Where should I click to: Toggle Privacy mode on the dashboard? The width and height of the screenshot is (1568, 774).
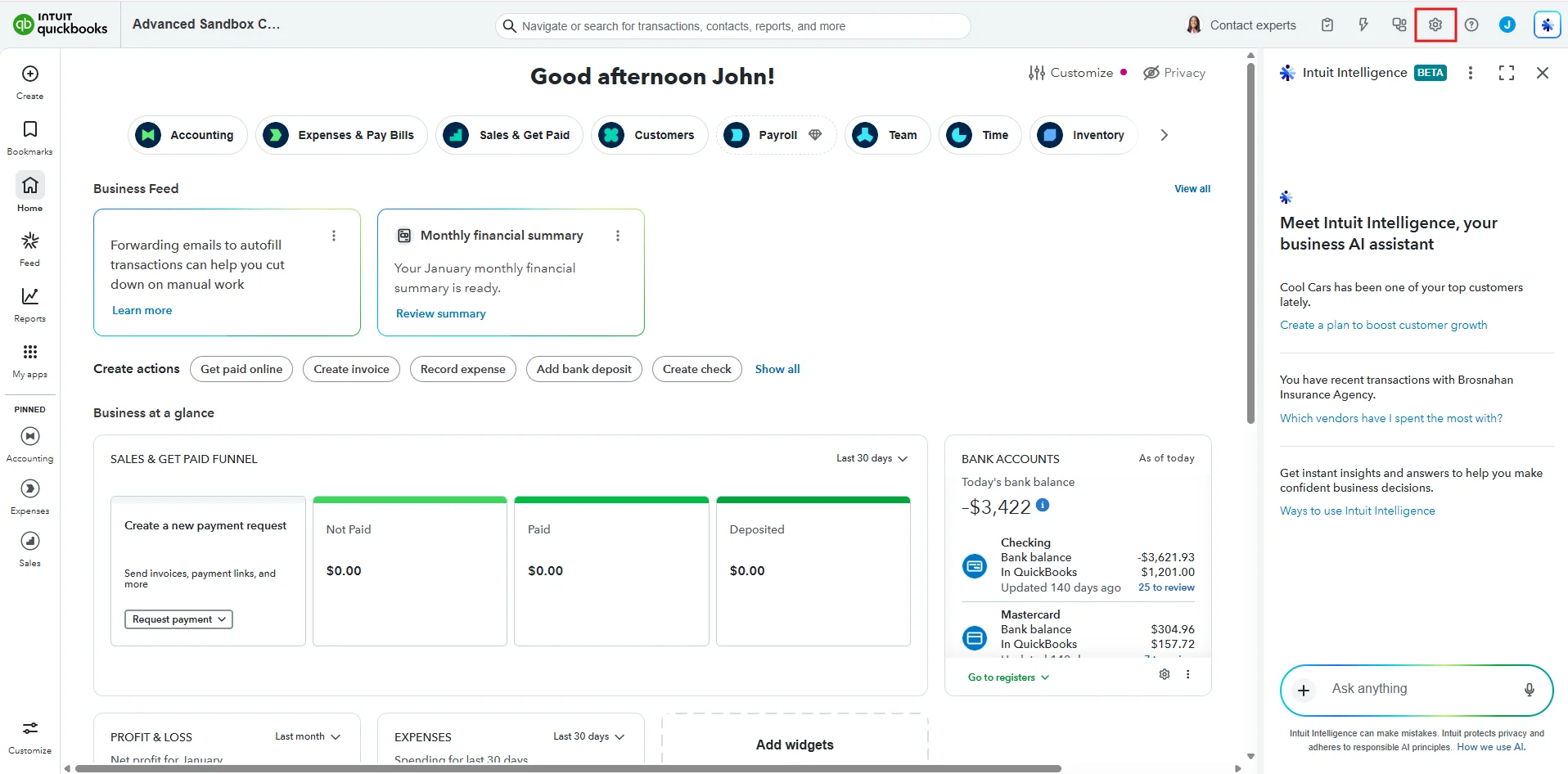[1174, 72]
